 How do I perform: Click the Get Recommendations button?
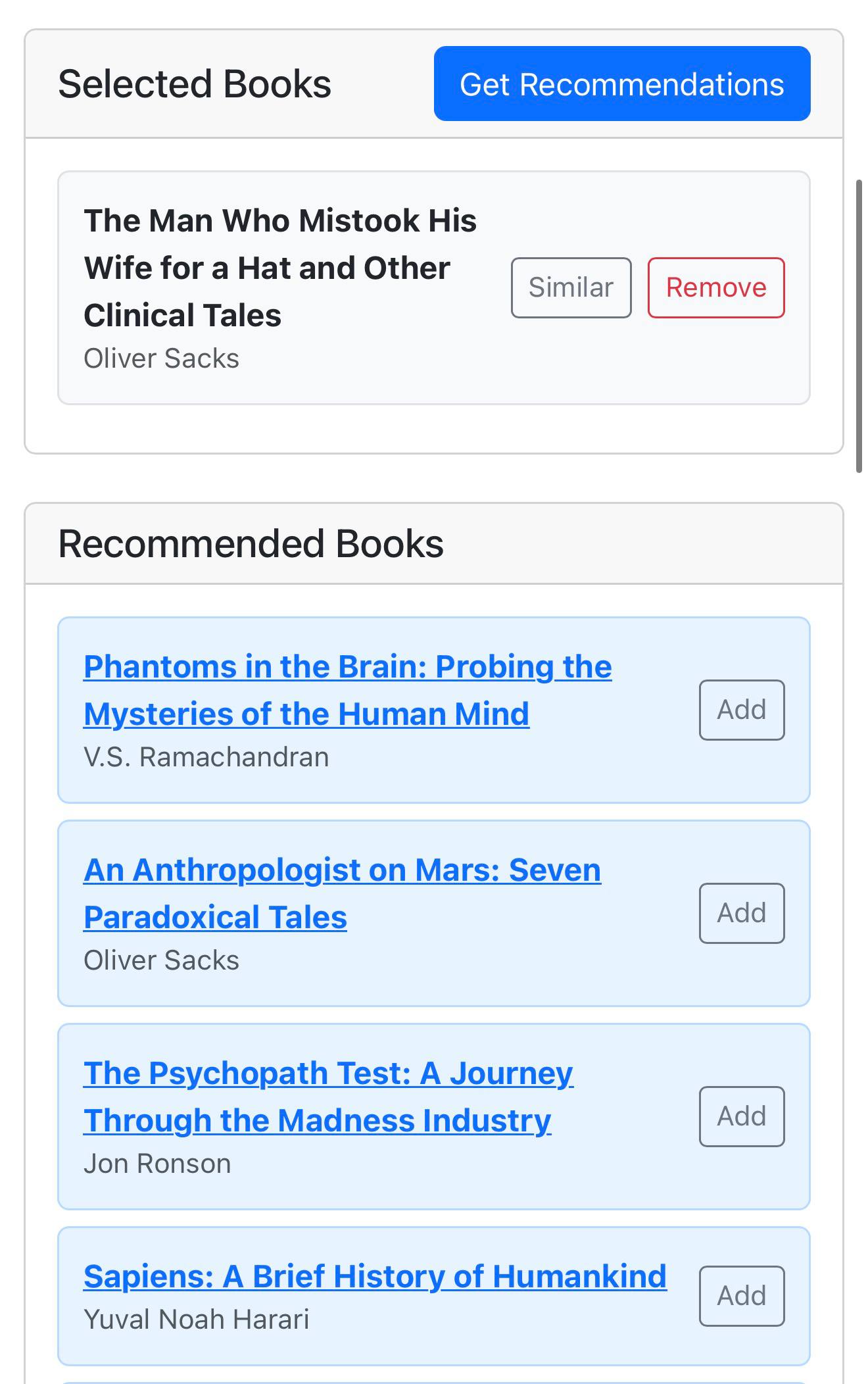point(621,84)
